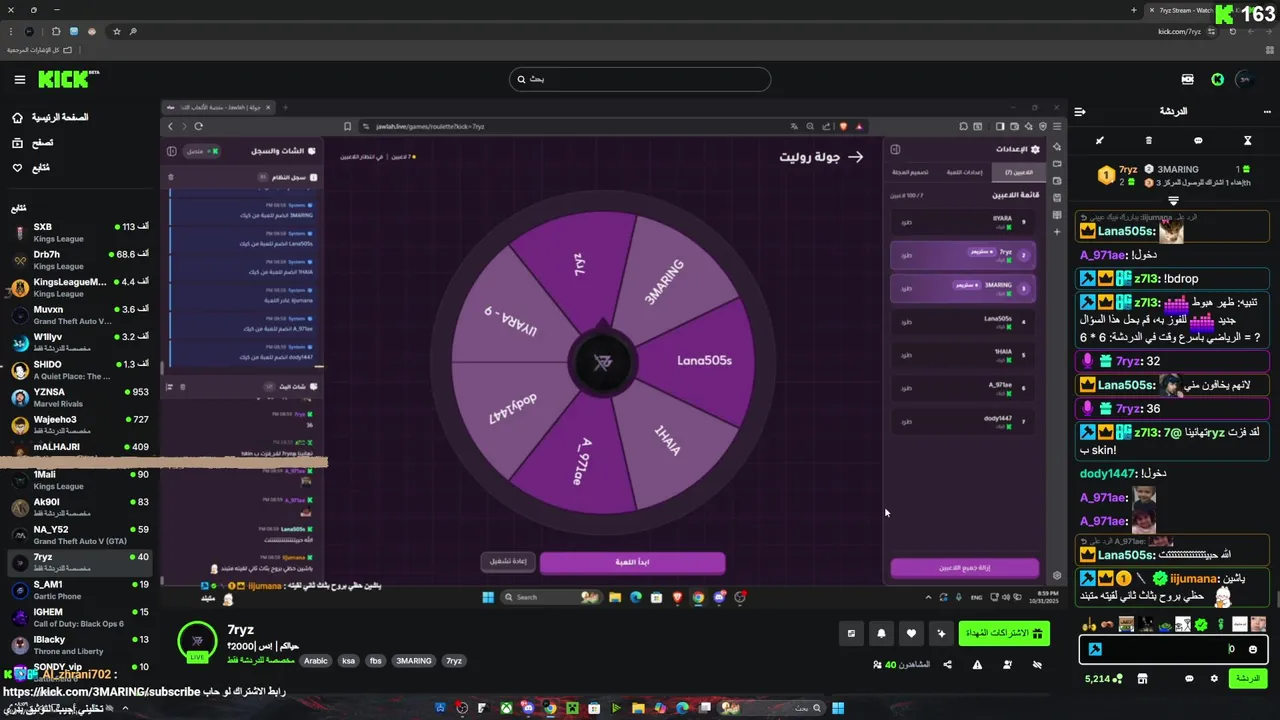Click remove all players button
This screenshot has height=720, width=1280.
coord(965,568)
